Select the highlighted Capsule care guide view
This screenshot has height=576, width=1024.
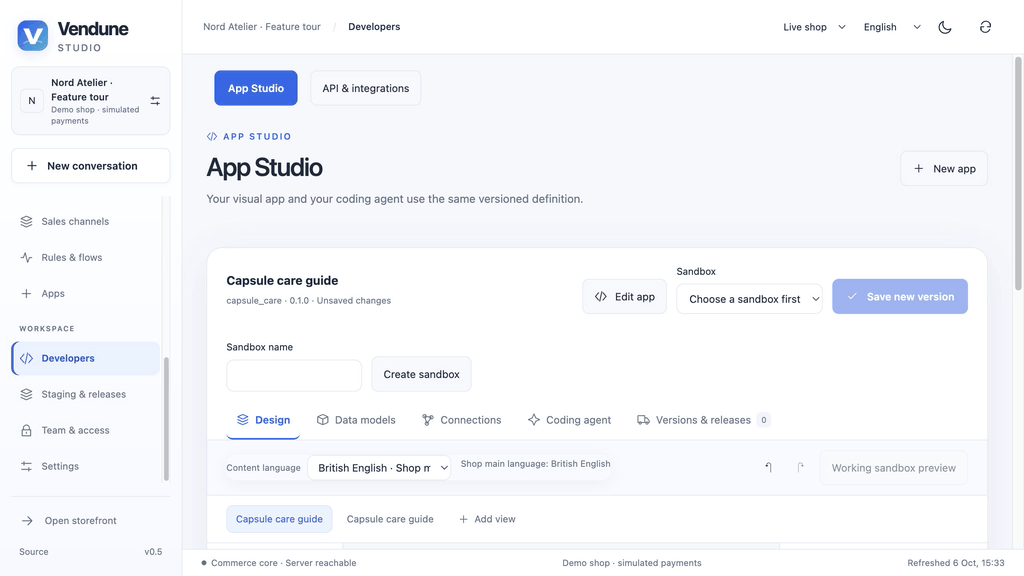click(279, 519)
